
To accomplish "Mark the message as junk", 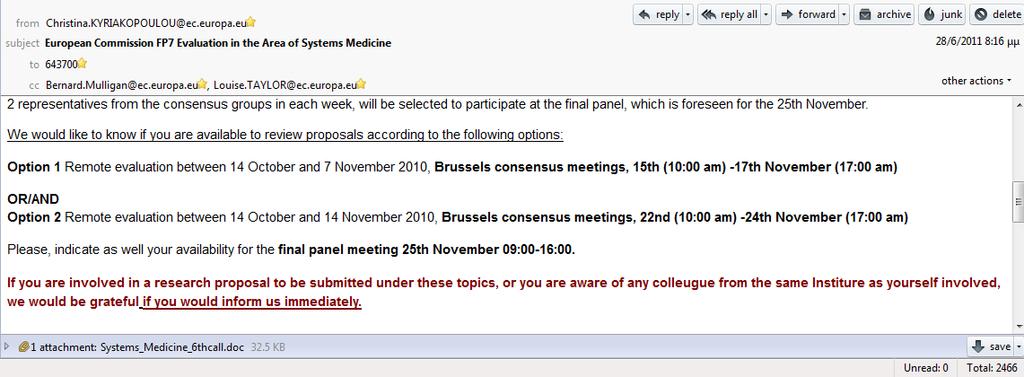I will pyautogui.click(x=942, y=14).
